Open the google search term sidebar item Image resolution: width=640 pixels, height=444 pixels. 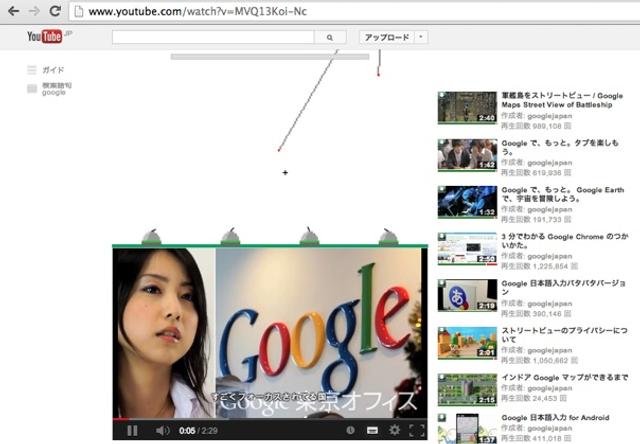coord(49,89)
